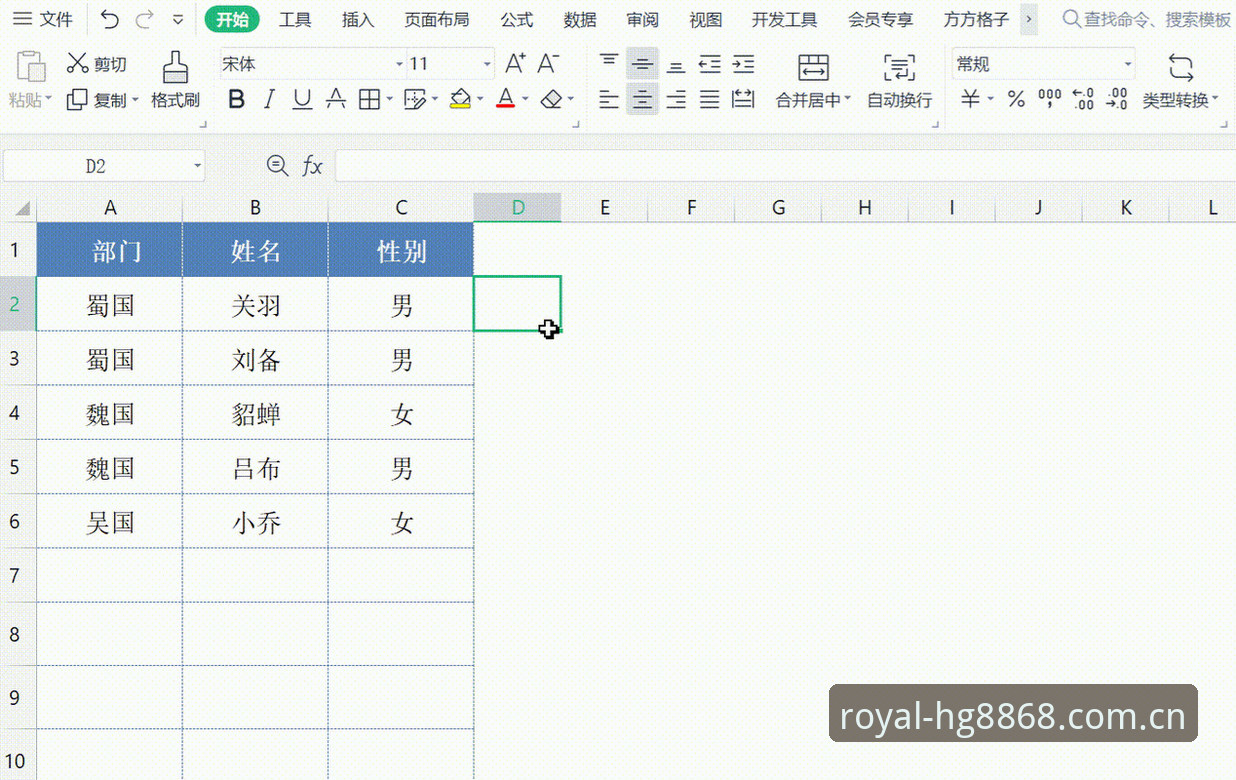Open the borders dropdown arrow
The width and height of the screenshot is (1236, 780).
(388, 99)
